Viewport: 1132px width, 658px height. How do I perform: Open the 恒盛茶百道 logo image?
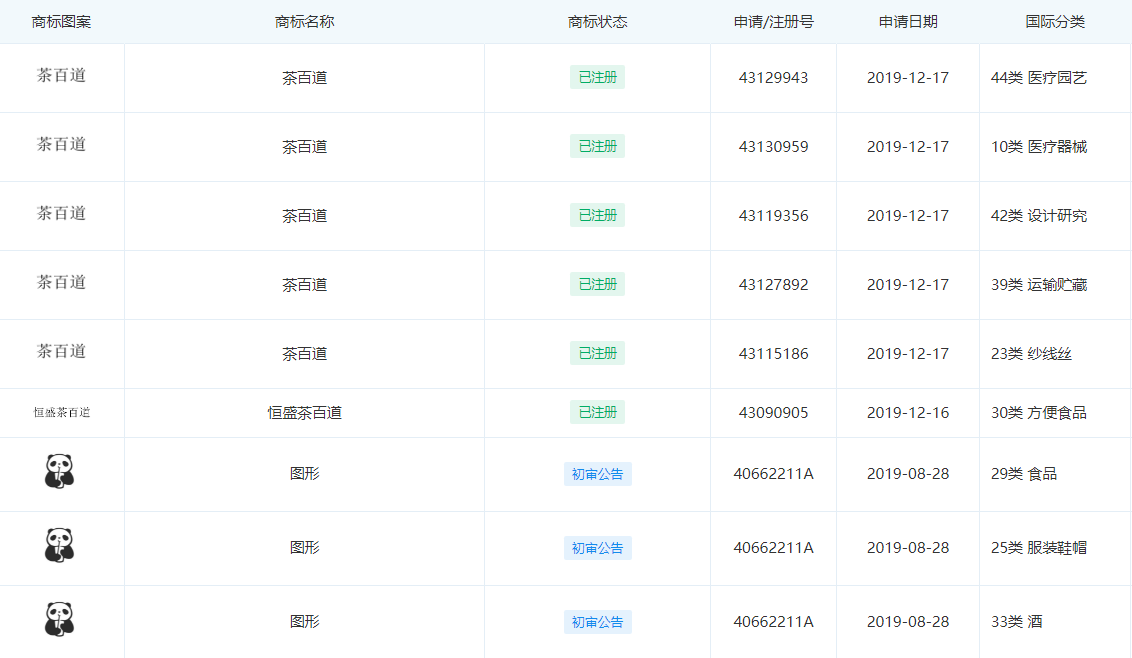click(x=62, y=412)
